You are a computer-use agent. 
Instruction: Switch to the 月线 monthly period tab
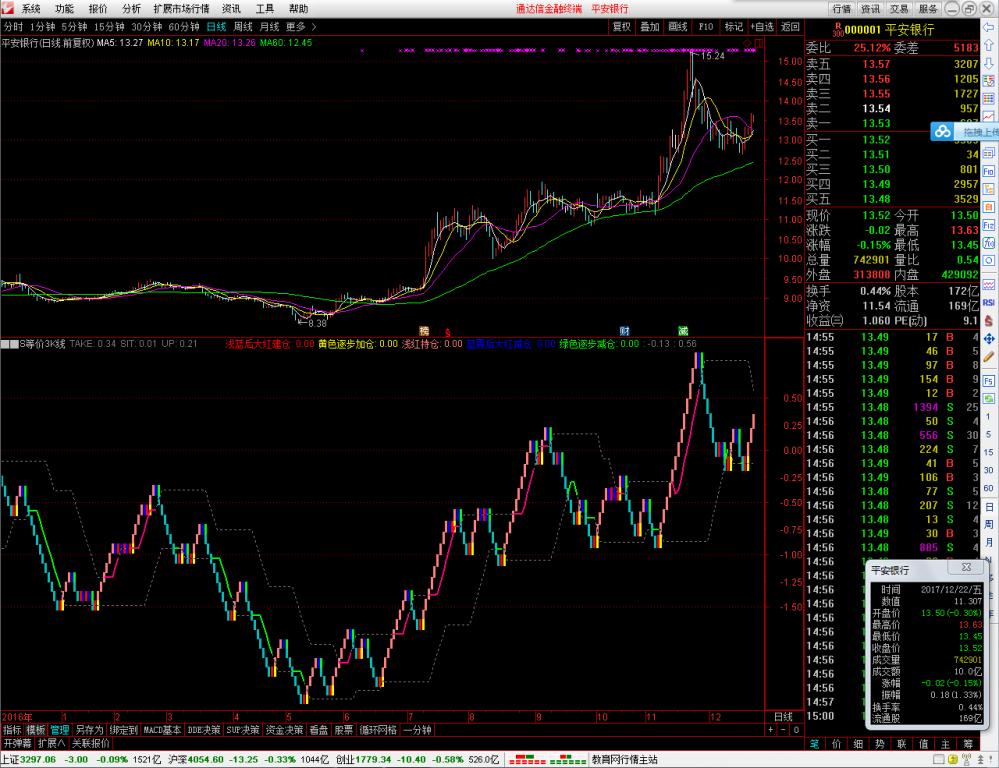point(270,27)
